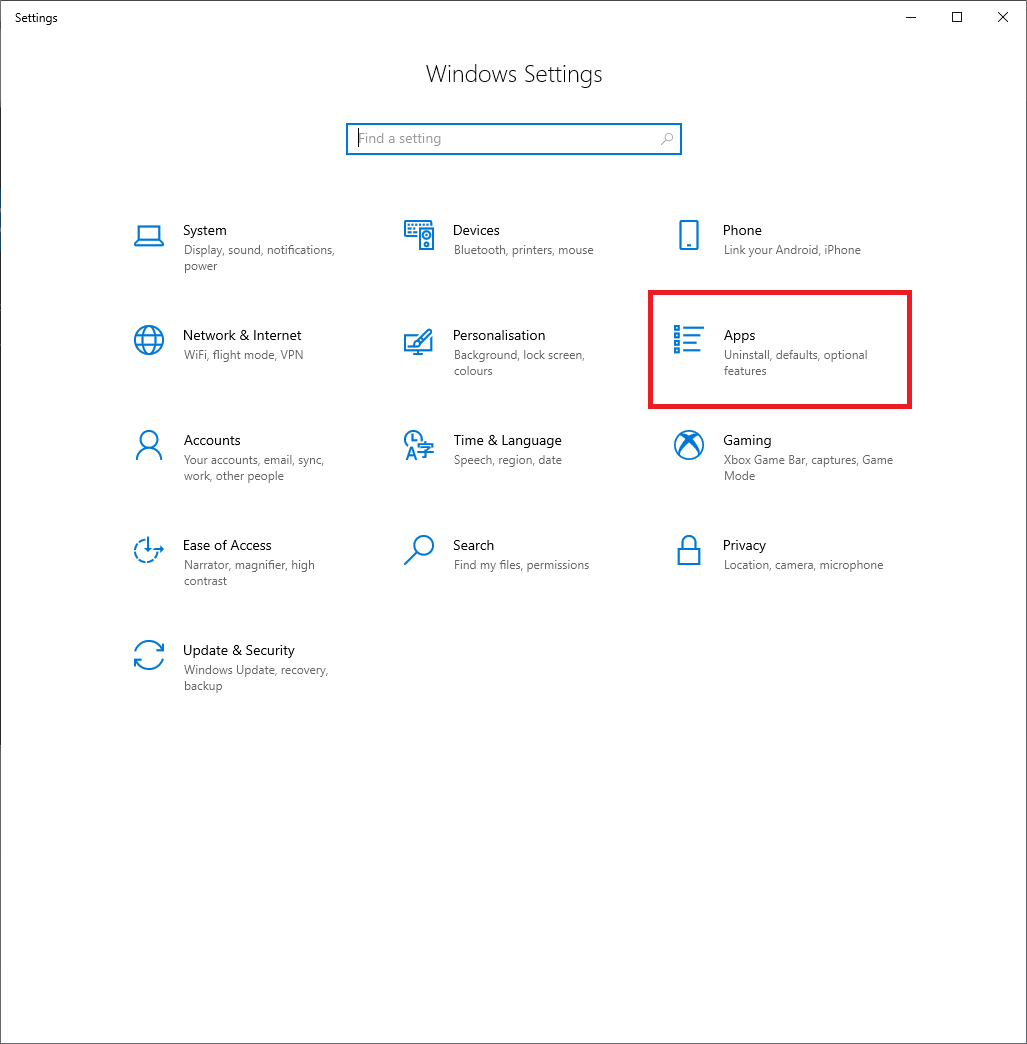The image size is (1027, 1044).
Task: Close the Settings window
Action: click(x=1003, y=17)
